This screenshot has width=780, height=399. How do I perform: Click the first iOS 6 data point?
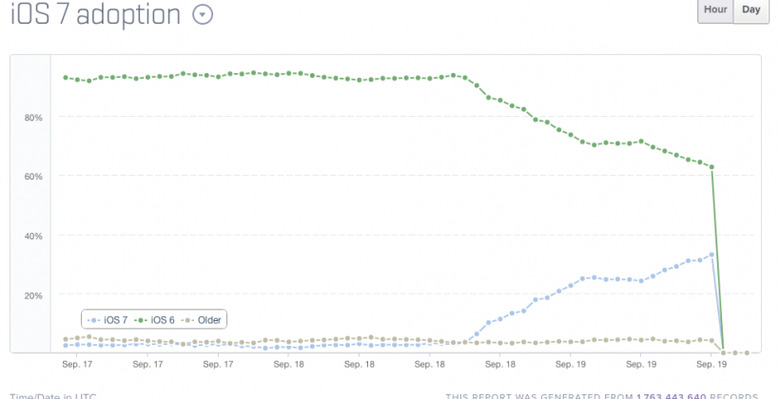[66, 78]
